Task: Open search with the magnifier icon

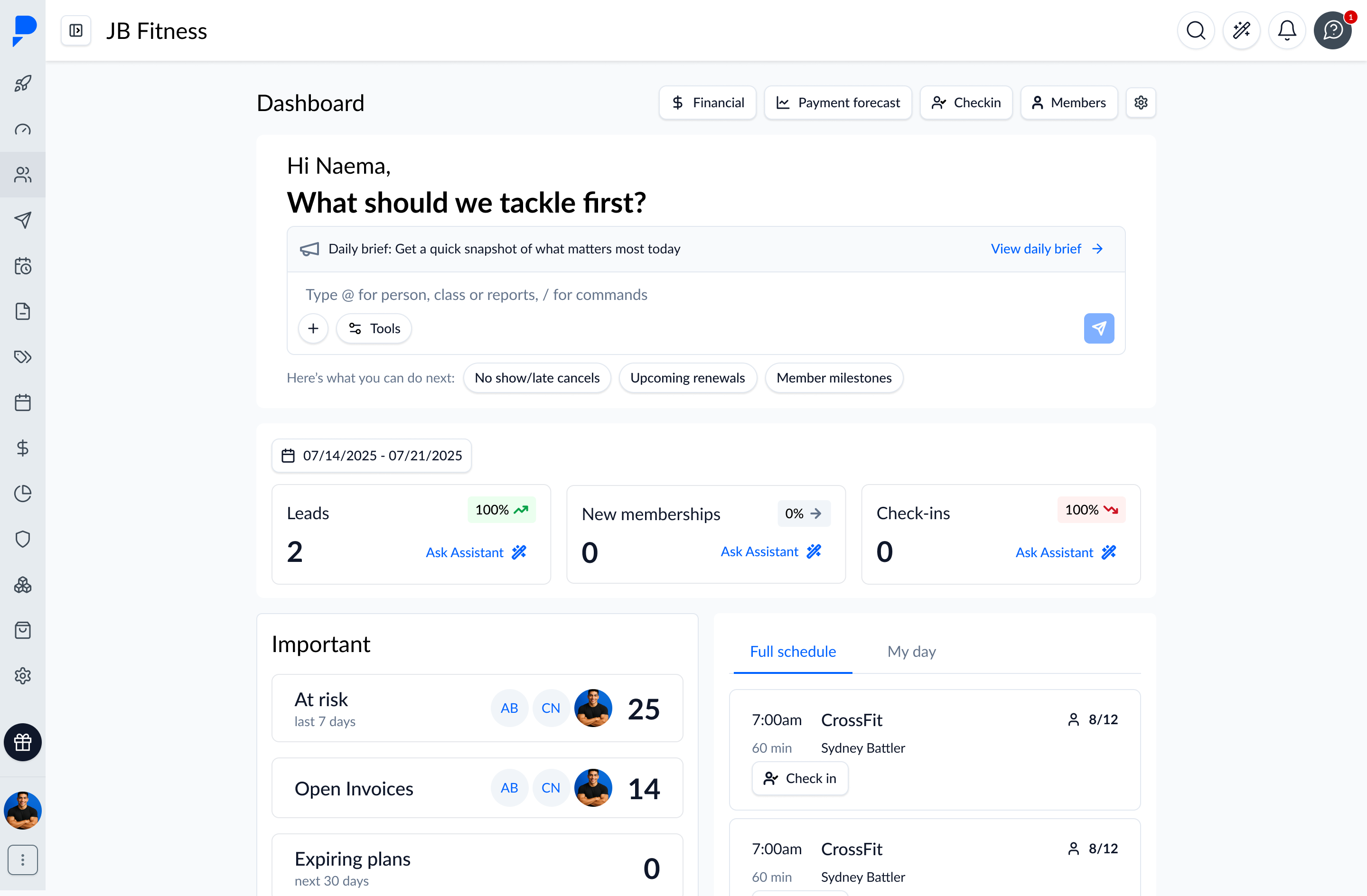Action: click(1196, 30)
